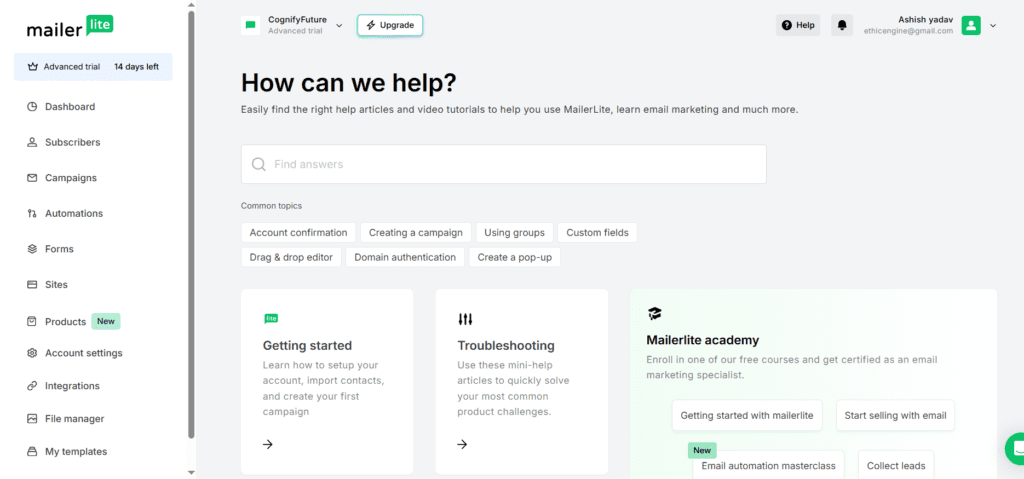Select the Creating a campaign topic

415,233
